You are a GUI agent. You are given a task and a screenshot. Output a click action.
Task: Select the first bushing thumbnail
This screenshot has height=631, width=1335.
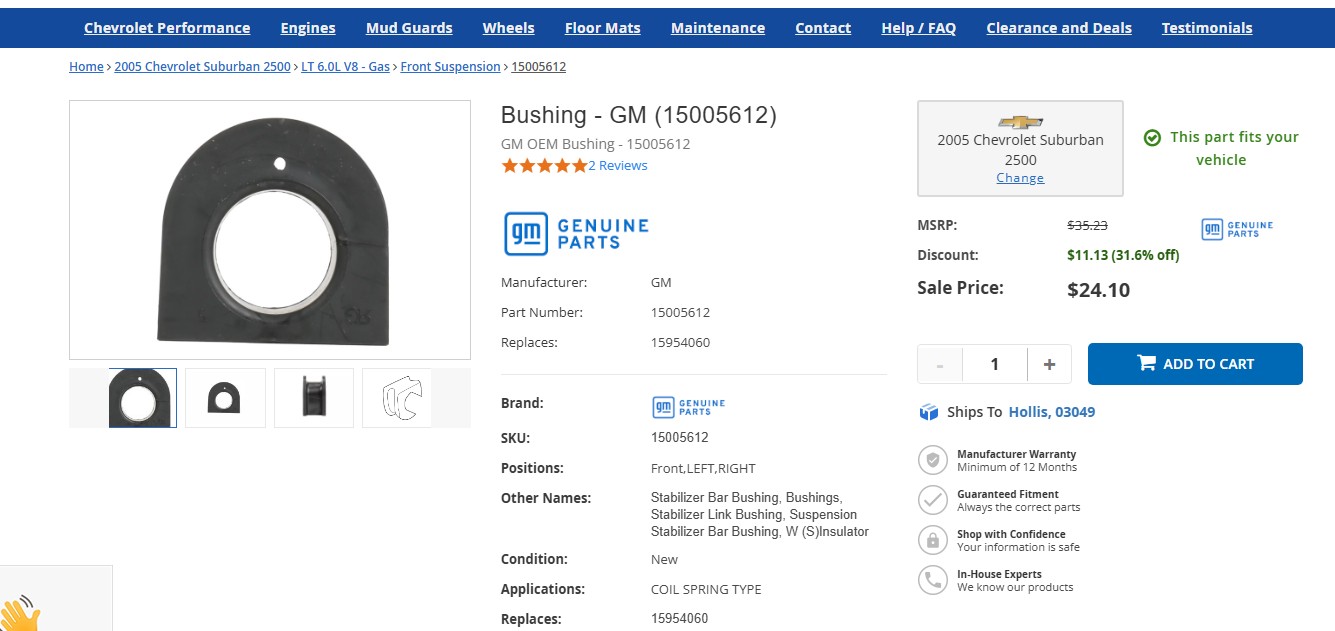pyautogui.click(x=140, y=398)
